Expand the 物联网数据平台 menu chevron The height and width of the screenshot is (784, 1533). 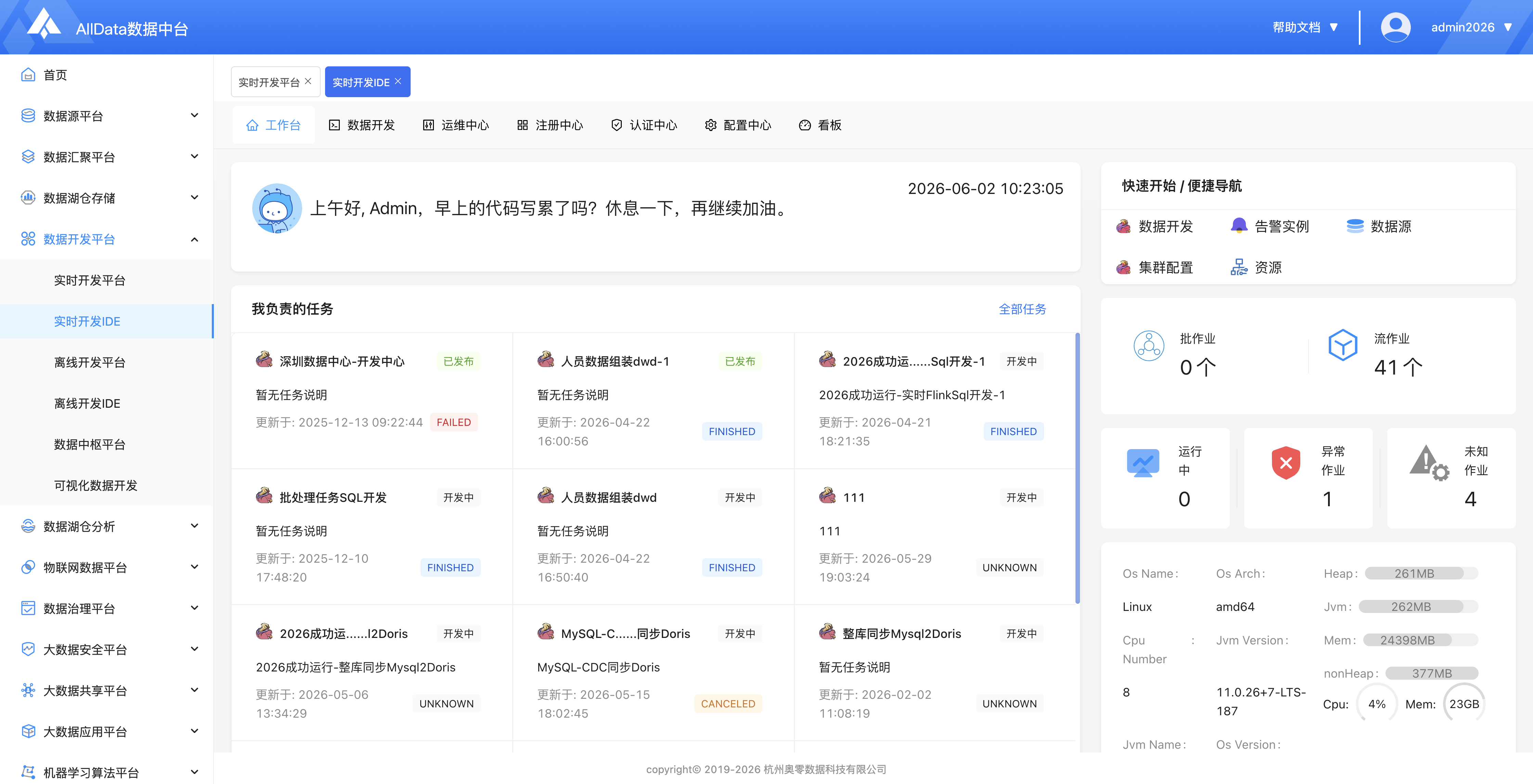(x=195, y=567)
